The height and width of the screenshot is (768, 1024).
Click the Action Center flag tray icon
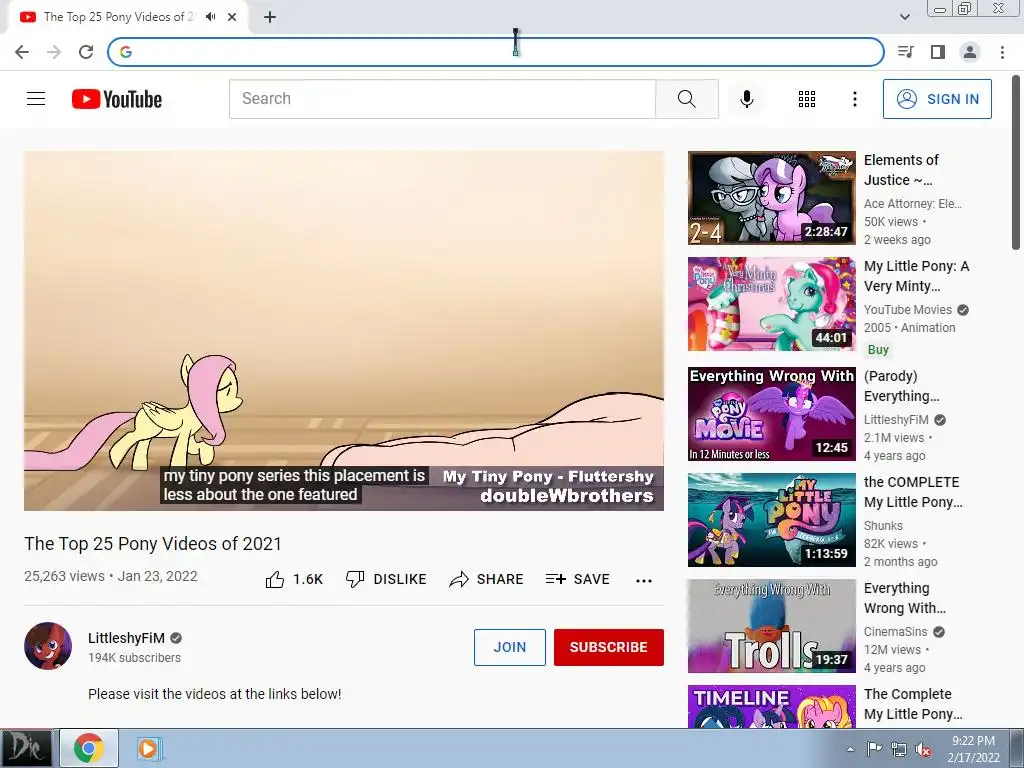tap(874, 749)
